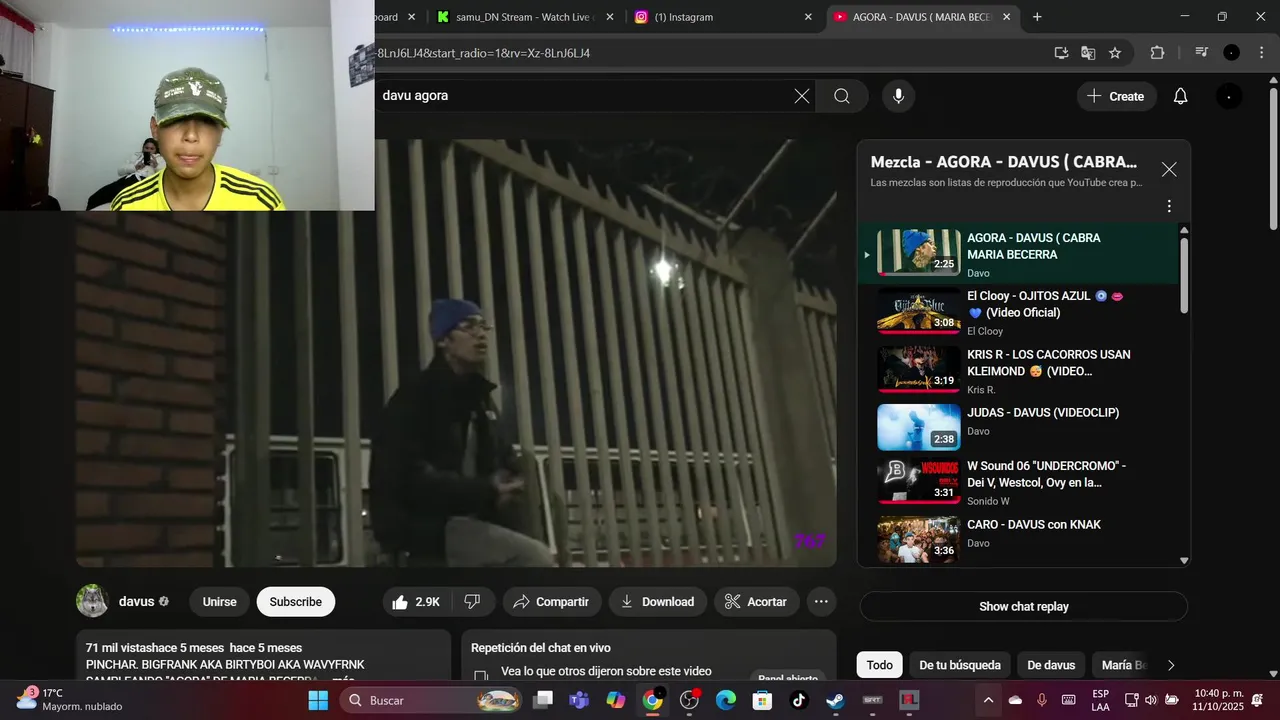
Task: Play KRIS R - LOS CACORROS from playlist
Action: tap(1018, 371)
